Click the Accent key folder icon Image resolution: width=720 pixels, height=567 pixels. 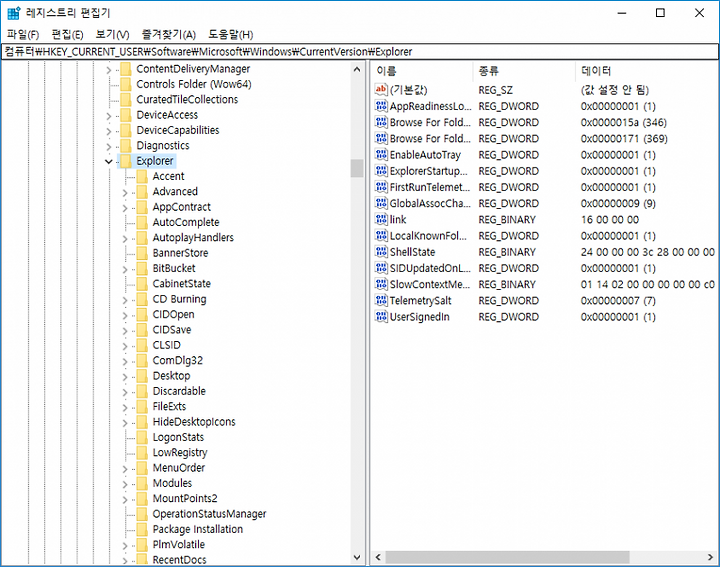pyautogui.click(x=142, y=176)
